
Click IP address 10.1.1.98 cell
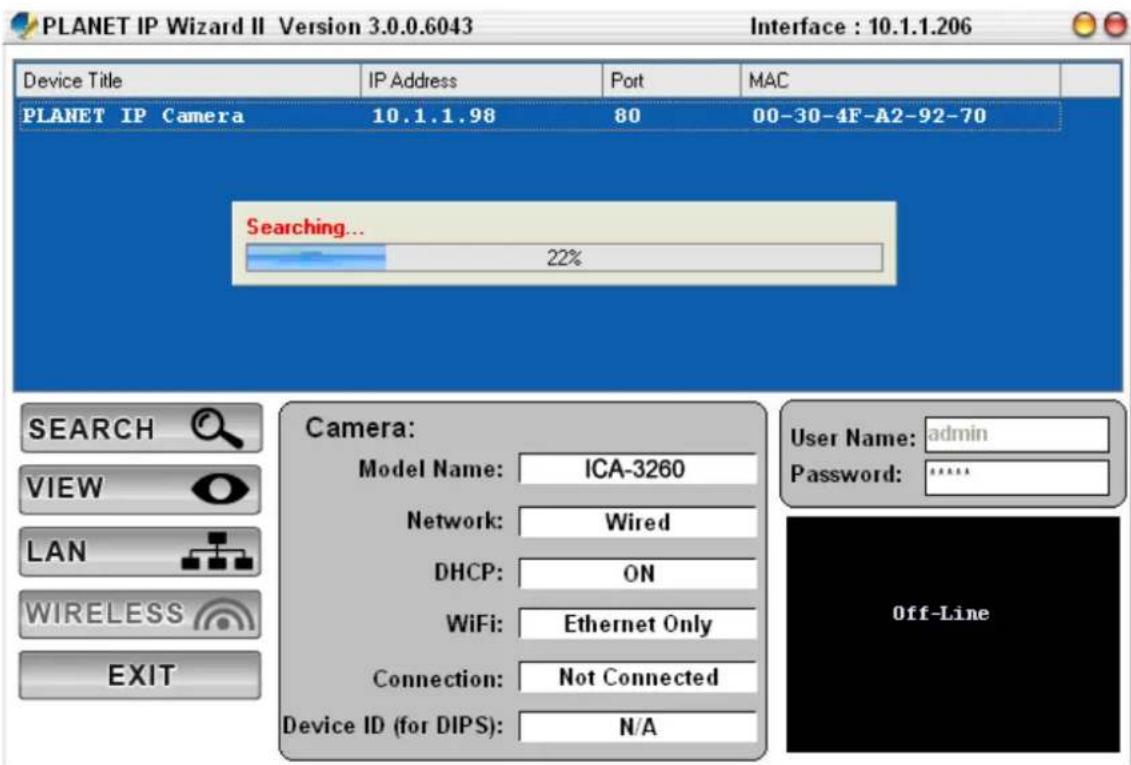[434, 116]
